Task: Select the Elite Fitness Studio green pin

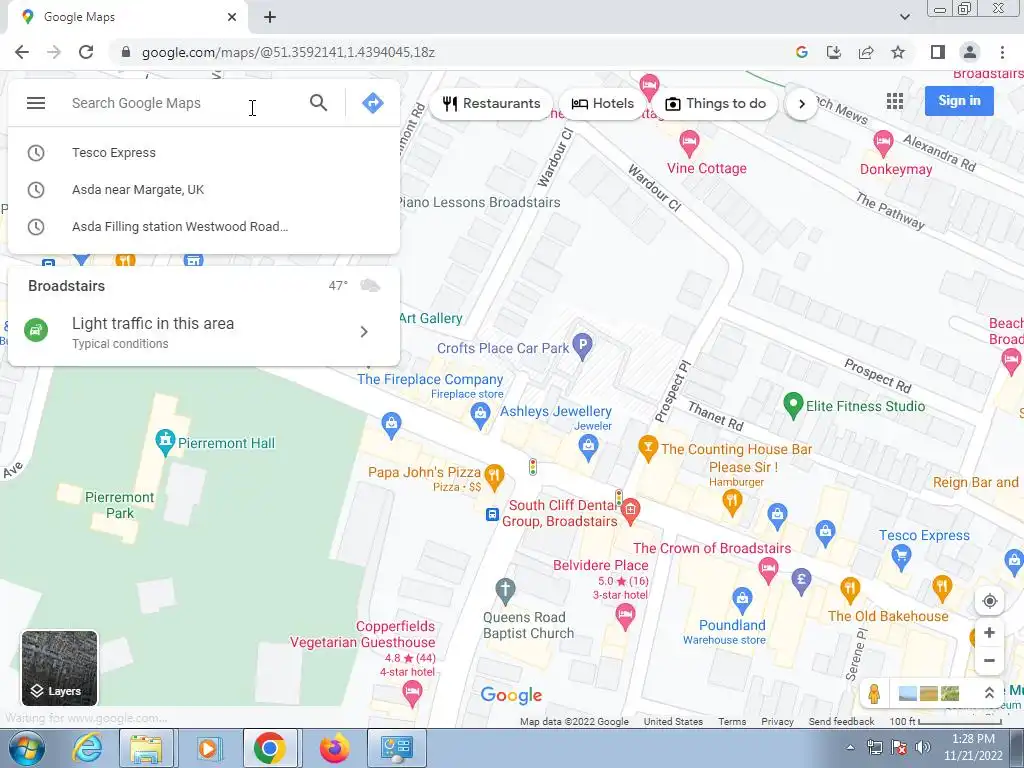Action: coord(793,406)
